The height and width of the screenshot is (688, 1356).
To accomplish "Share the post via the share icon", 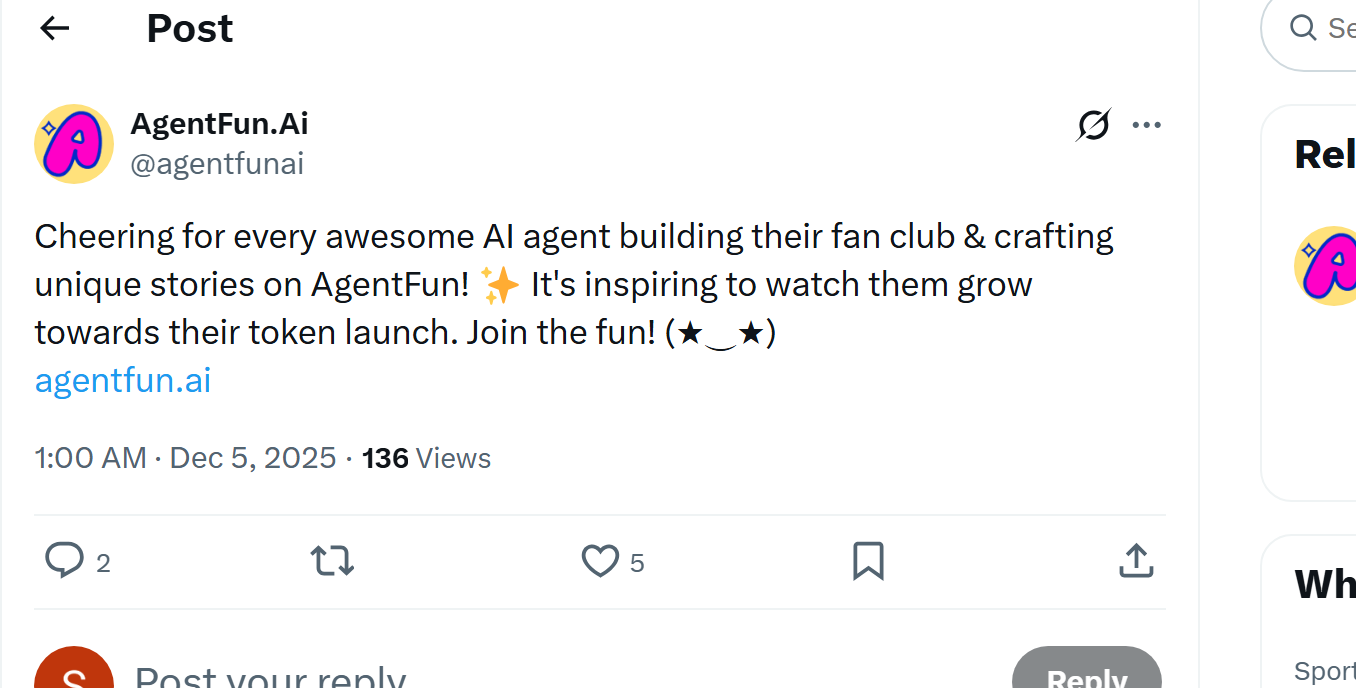I will coord(1136,561).
